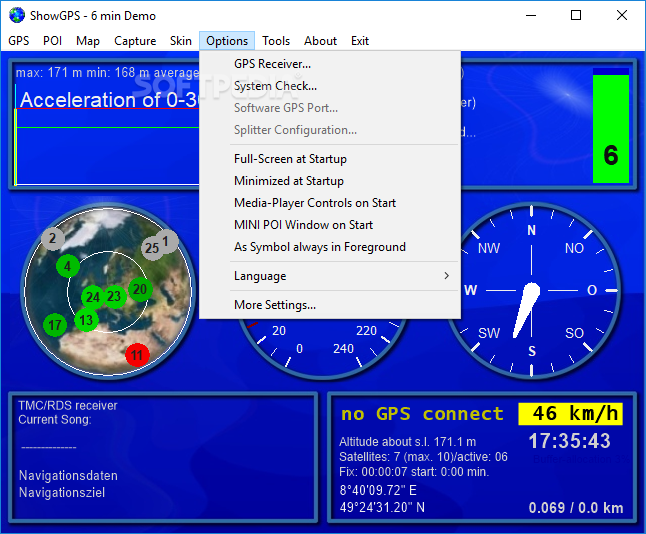Click the 'Acceleration of 0-3' graph title

coord(110,100)
